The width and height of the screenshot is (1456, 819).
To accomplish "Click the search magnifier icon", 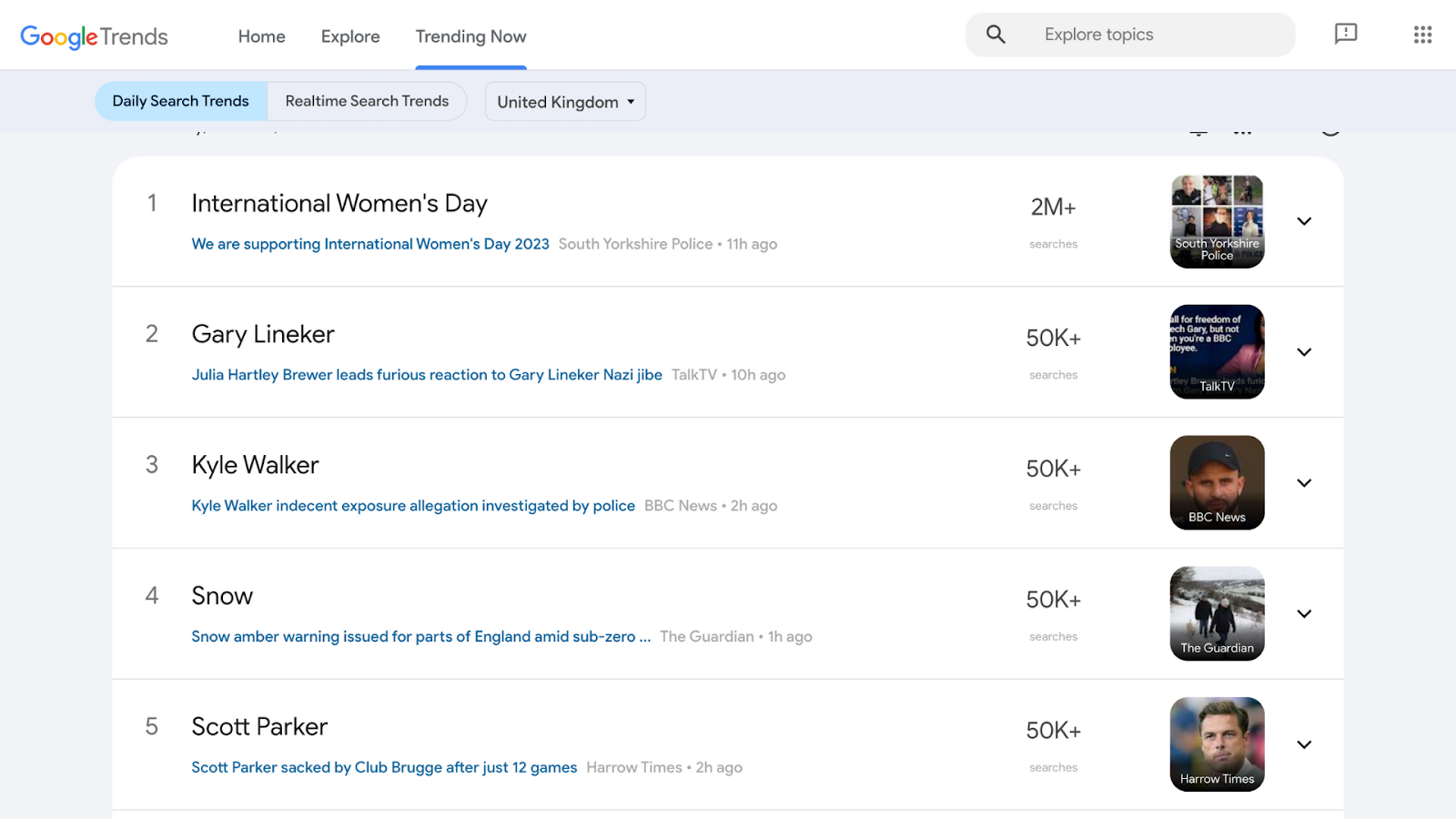I will pos(996,35).
